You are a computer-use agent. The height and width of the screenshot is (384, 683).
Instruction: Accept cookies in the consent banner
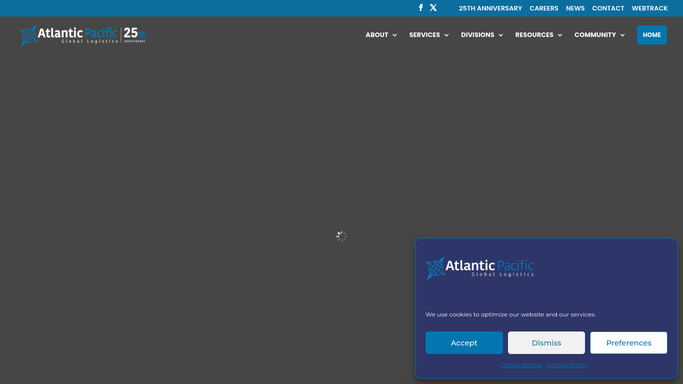point(464,343)
